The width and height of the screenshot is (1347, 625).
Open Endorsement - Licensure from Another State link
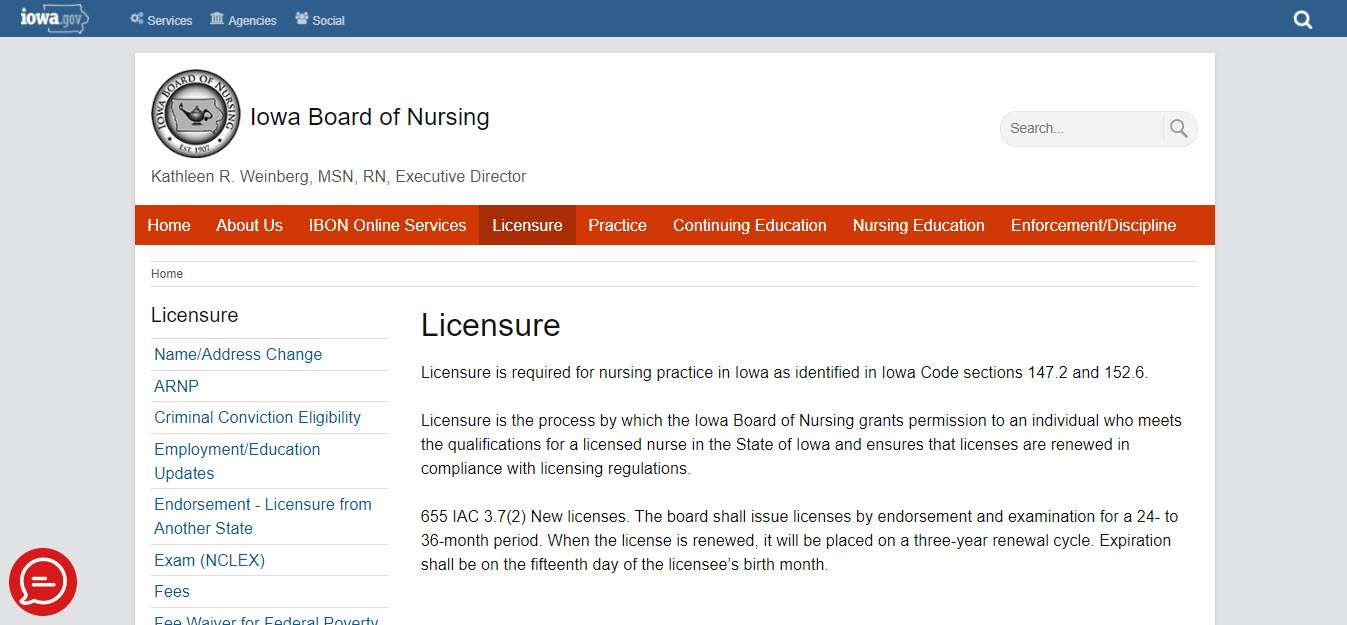pyautogui.click(x=263, y=516)
